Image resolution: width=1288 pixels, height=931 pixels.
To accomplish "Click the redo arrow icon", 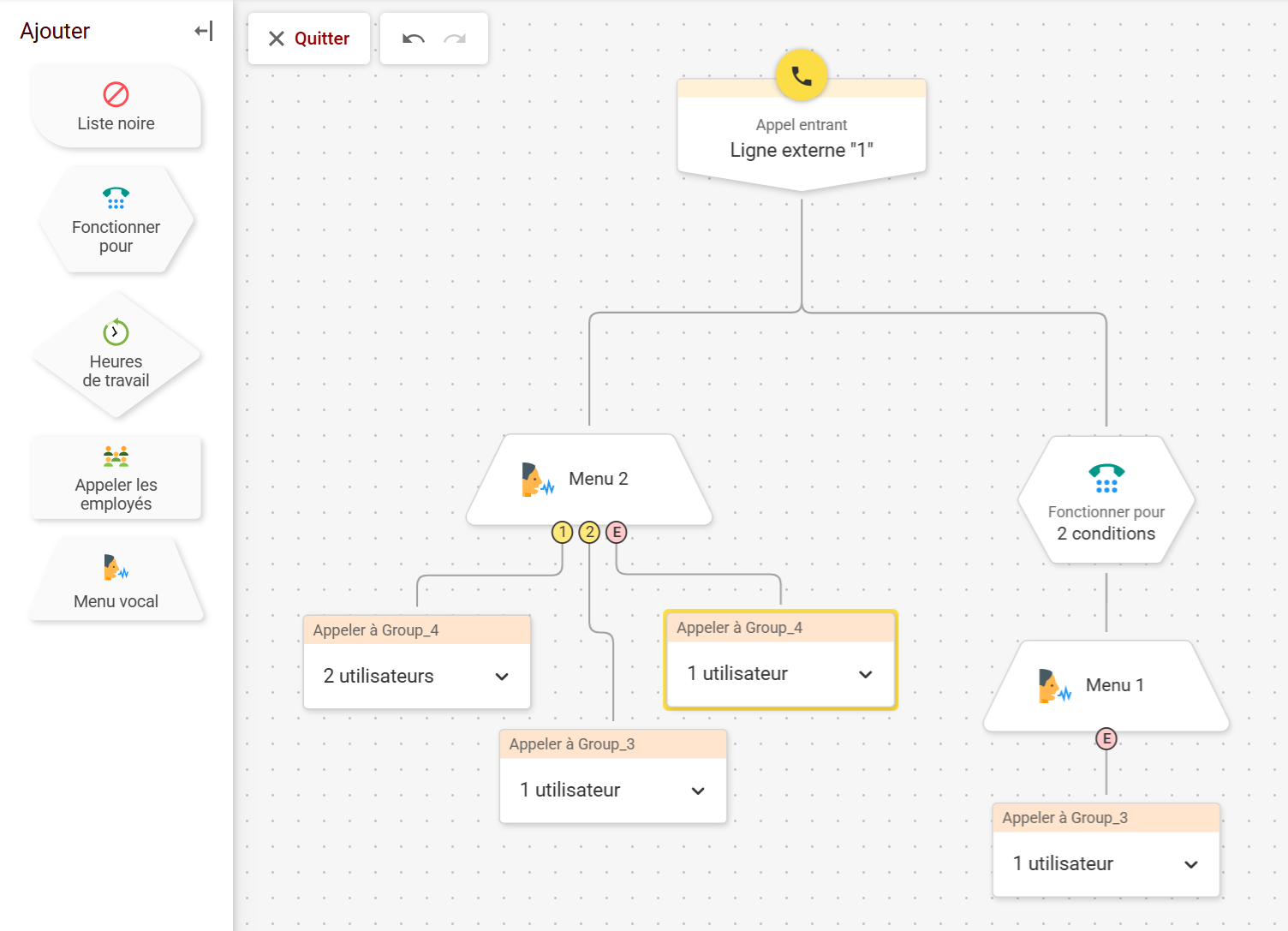I will pos(455,39).
